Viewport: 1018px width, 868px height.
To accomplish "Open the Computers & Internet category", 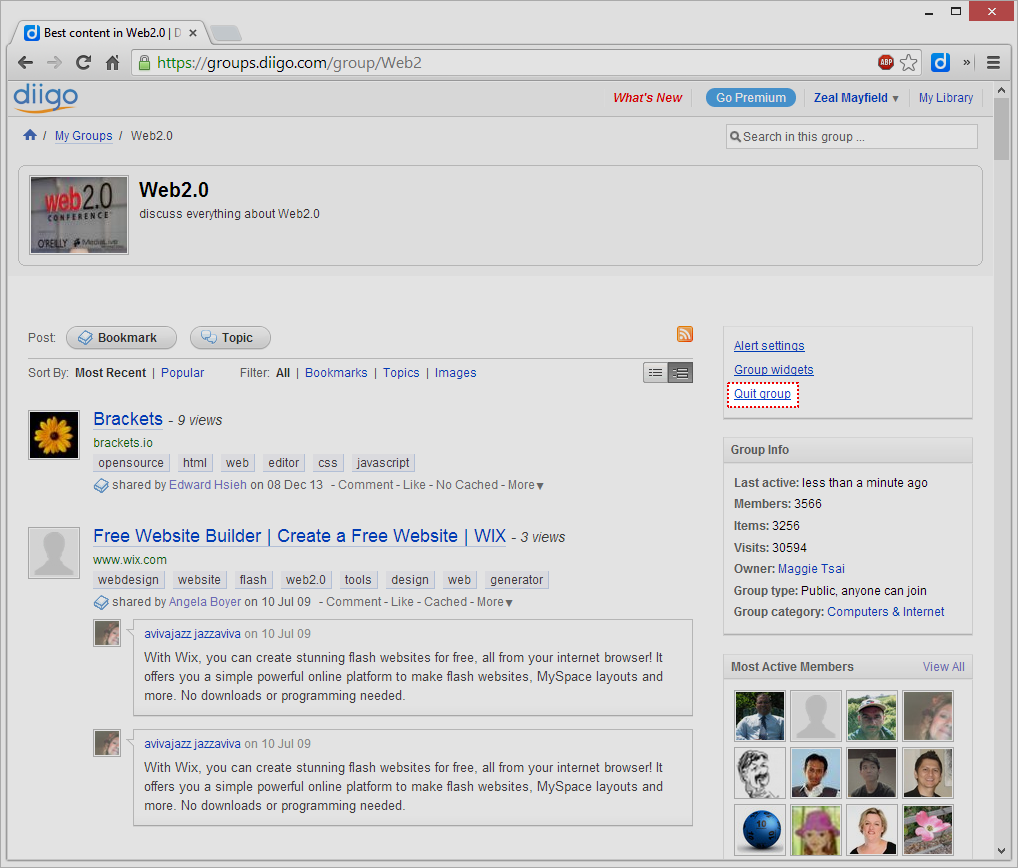I will click(x=886, y=612).
